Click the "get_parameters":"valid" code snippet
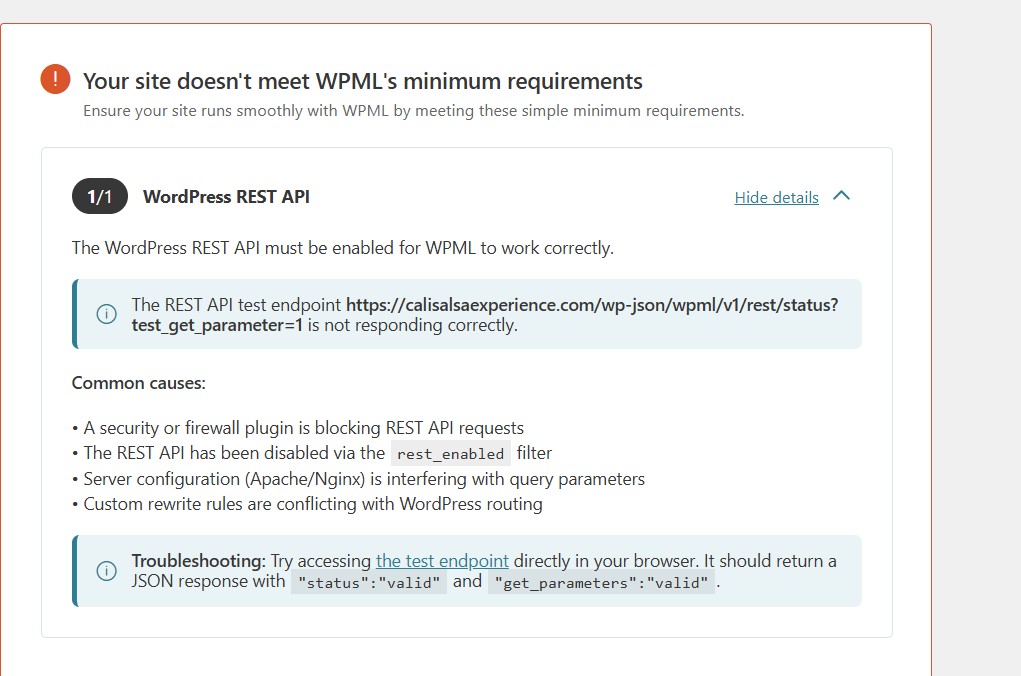The image size is (1021, 676). [x=601, y=583]
